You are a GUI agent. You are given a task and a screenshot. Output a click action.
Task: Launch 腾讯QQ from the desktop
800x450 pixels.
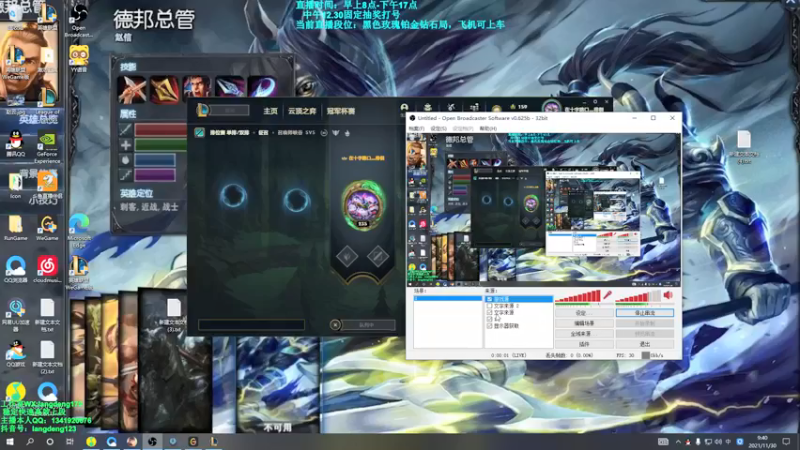[15, 144]
